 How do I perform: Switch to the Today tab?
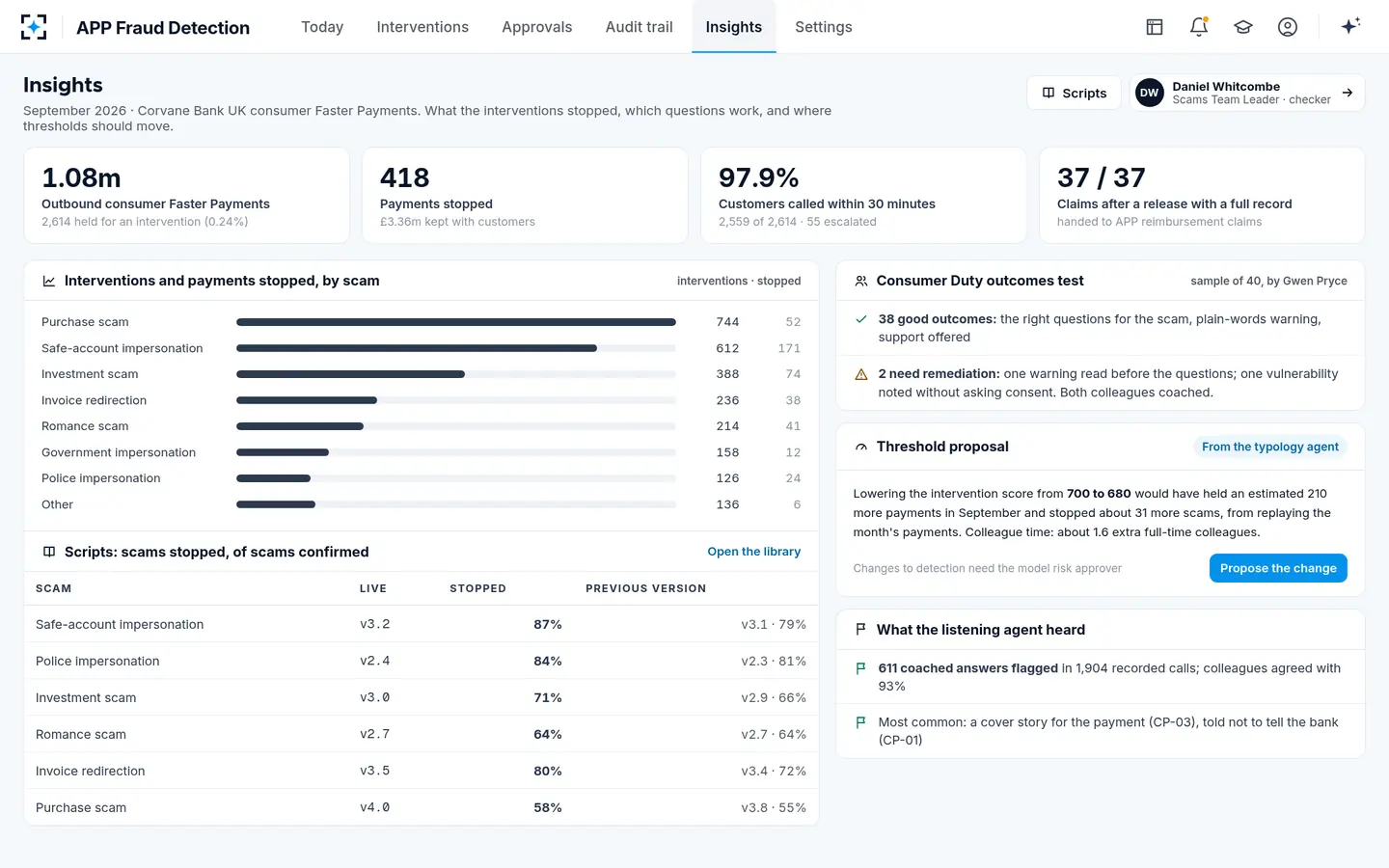coord(322,27)
